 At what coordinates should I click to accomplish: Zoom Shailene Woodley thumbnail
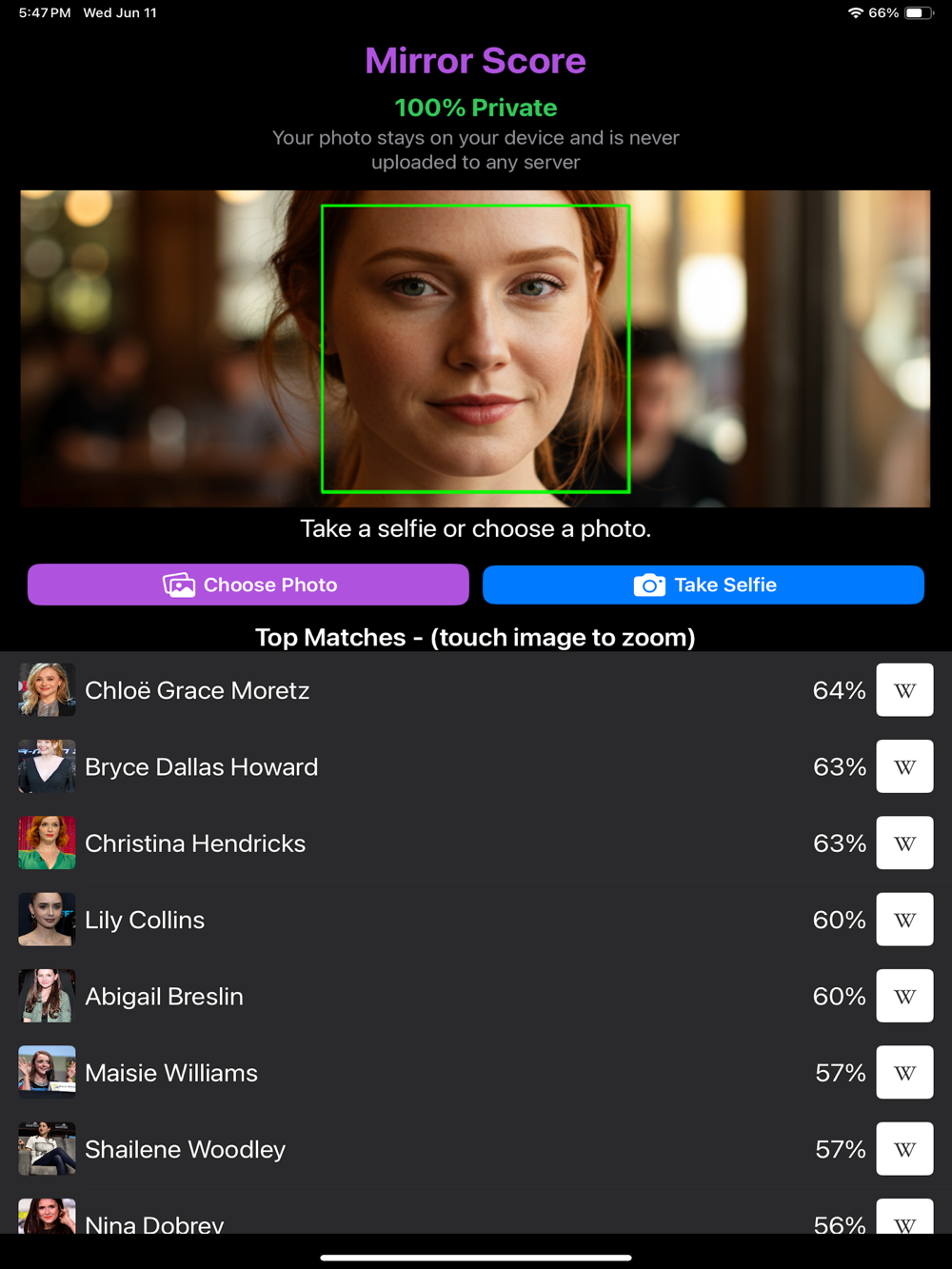[47, 1149]
